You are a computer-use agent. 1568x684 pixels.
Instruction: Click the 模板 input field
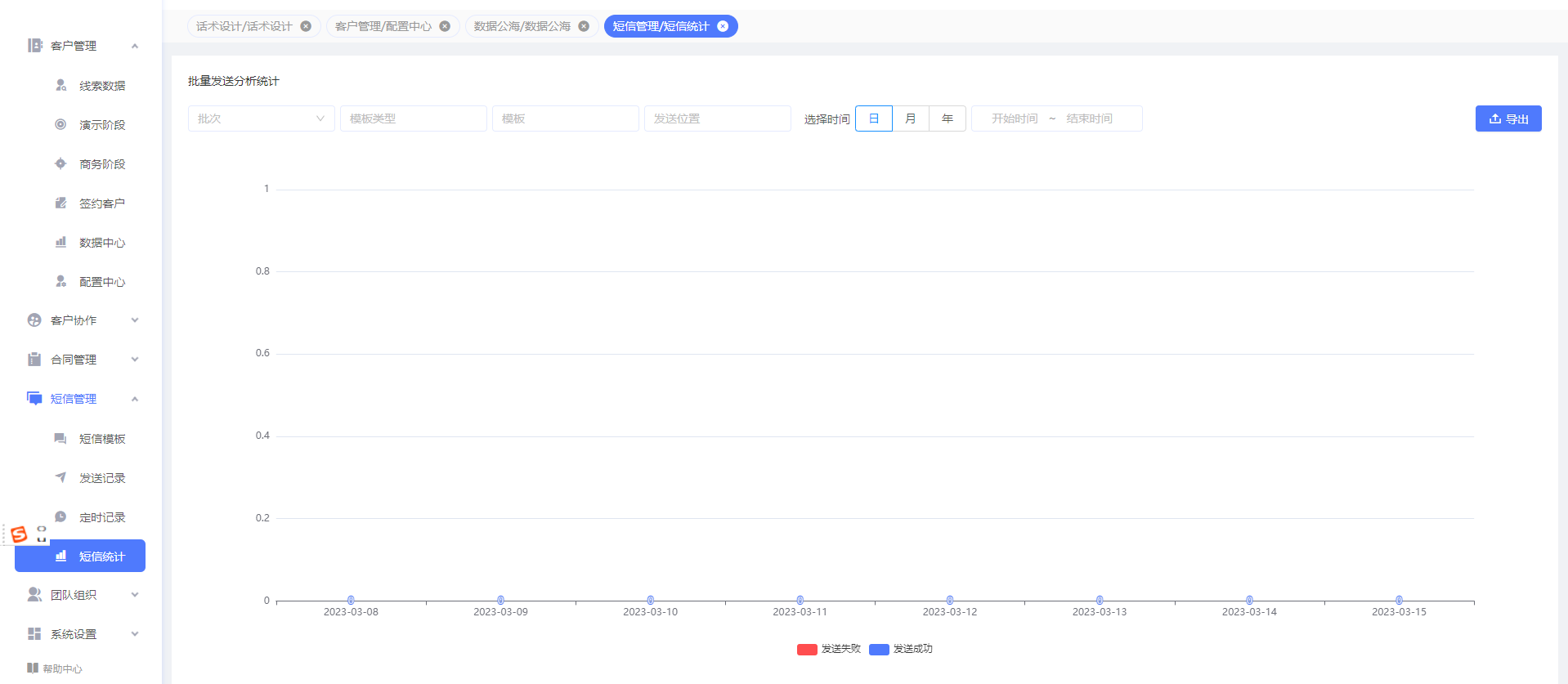566,118
